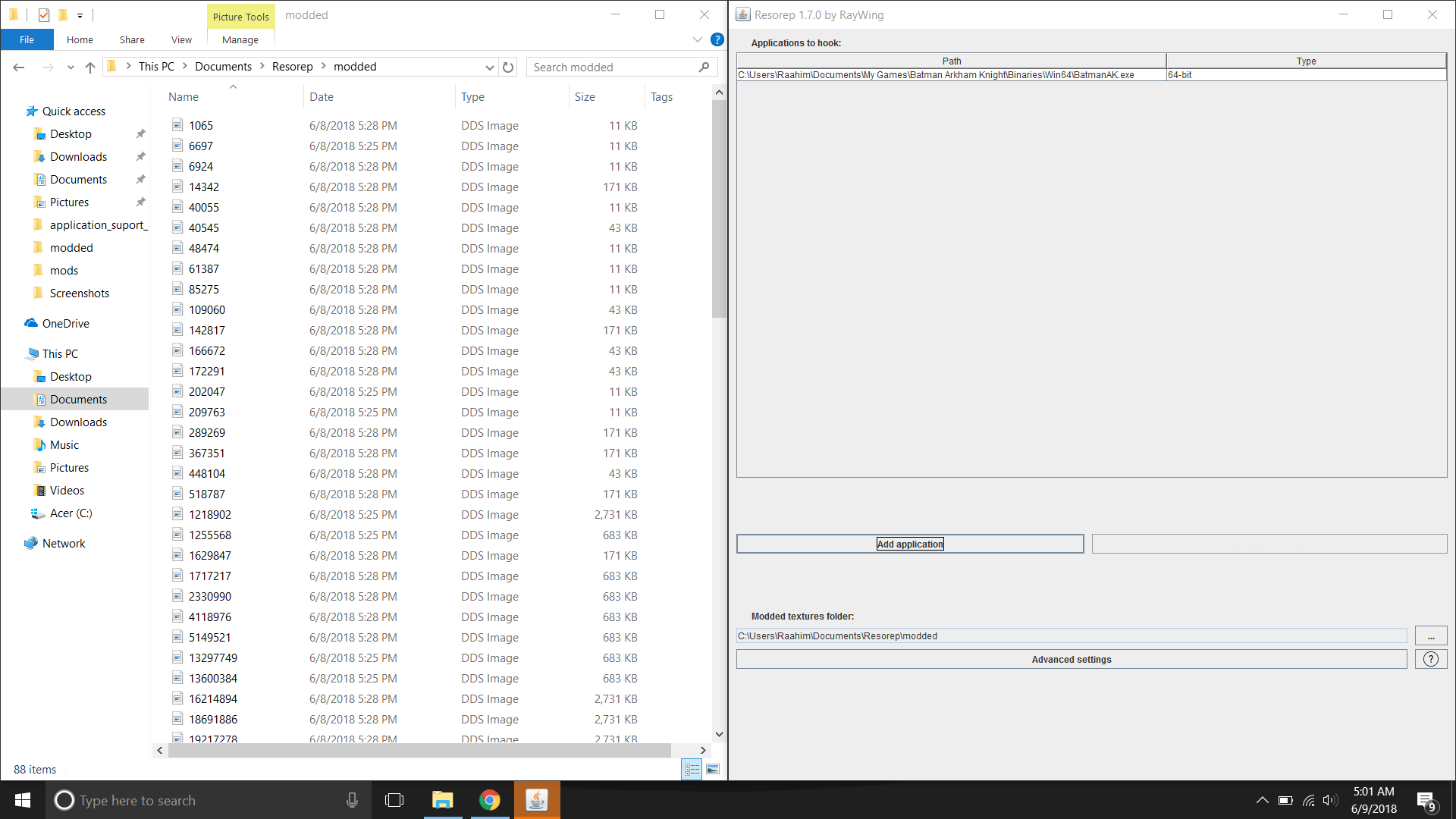Open Explorer help blue icon
The width and height of the screenshot is (1456, 819).
(717, 39)
